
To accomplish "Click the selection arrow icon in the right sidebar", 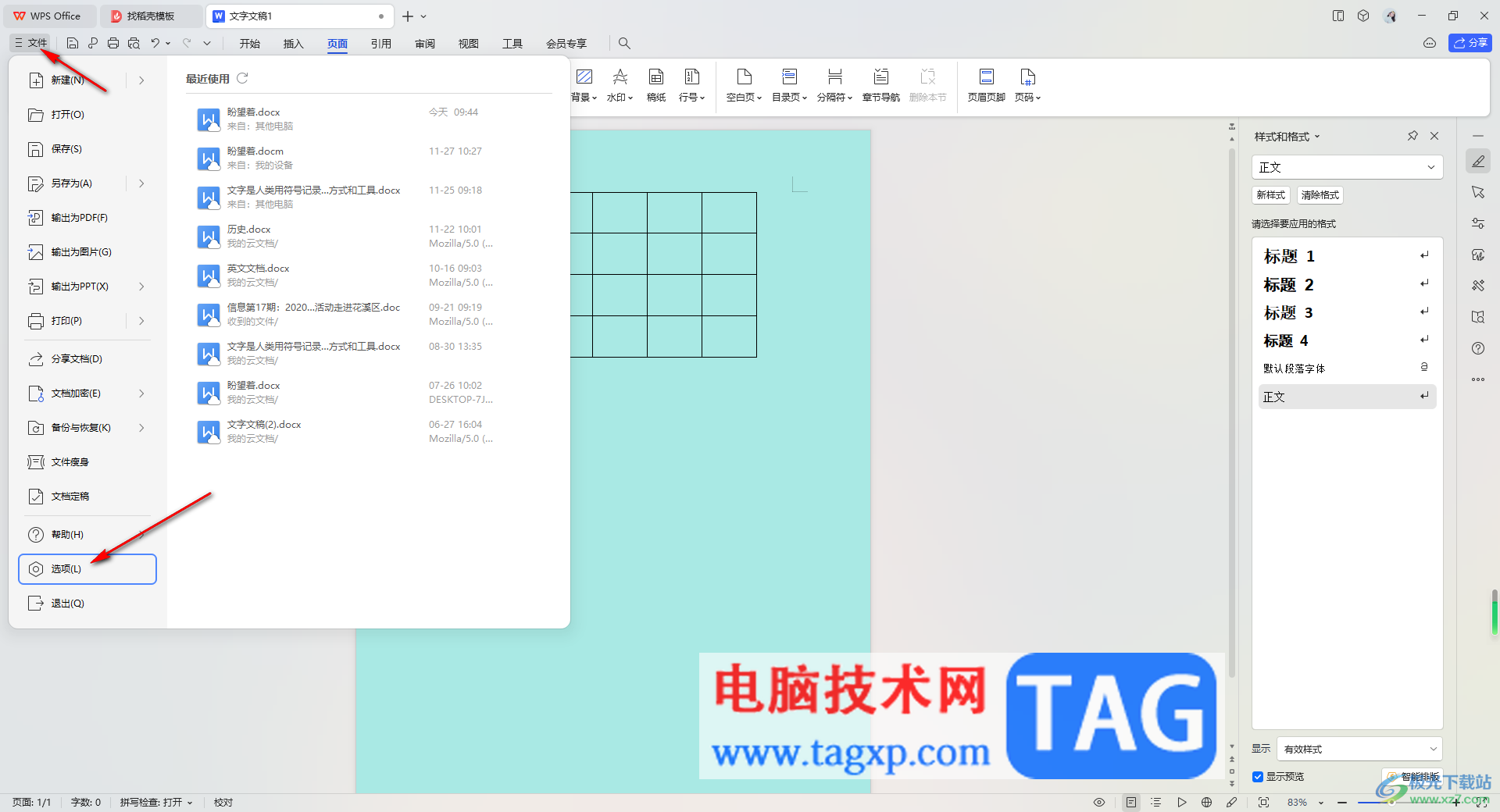I will [x=1478, y=192].
